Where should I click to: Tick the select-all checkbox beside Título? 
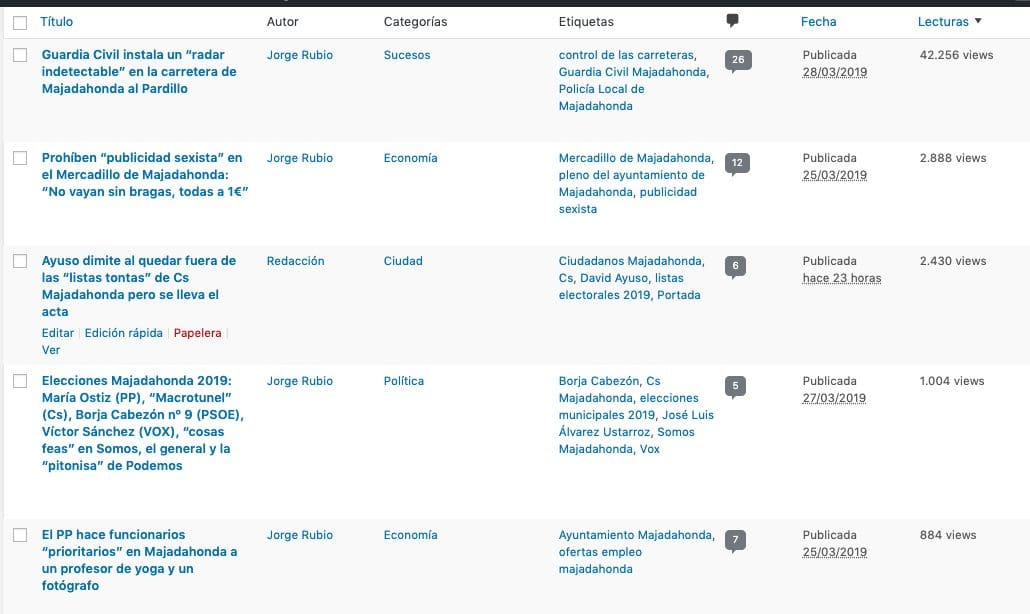[x=20, y=23]
